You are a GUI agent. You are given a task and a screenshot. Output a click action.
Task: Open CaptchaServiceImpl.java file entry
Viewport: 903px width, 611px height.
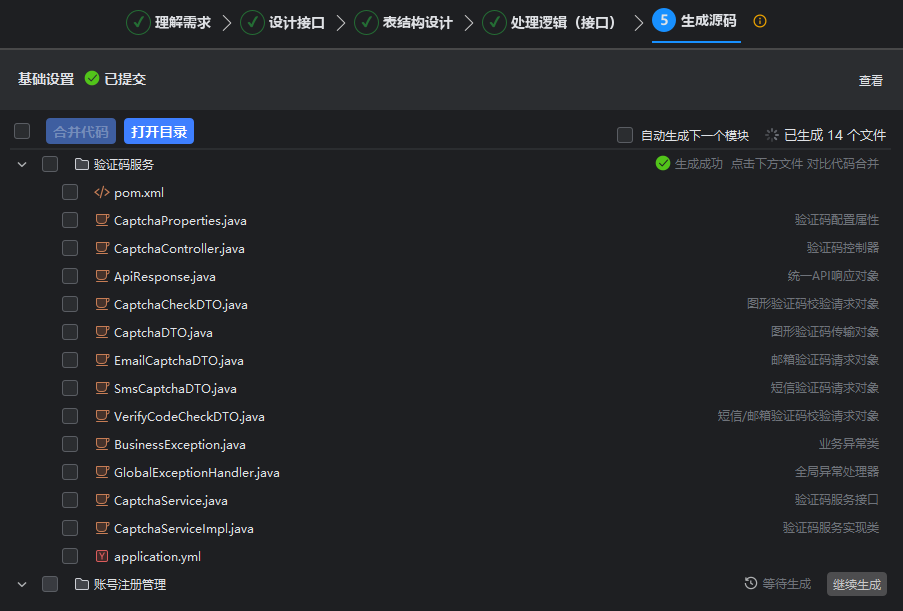tap(183, 528)
